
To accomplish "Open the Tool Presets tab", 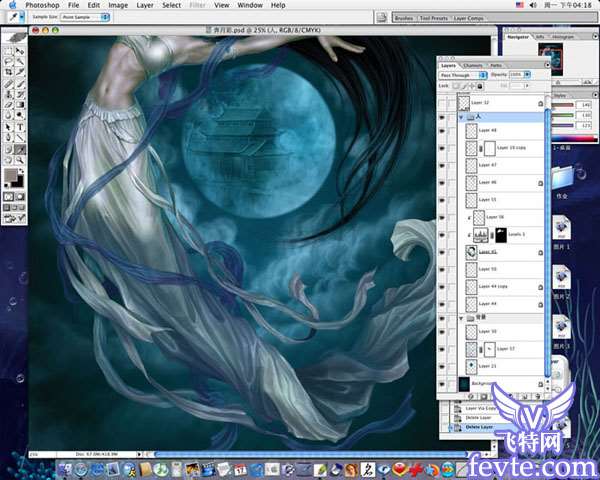I will click(x=433, y=18).
